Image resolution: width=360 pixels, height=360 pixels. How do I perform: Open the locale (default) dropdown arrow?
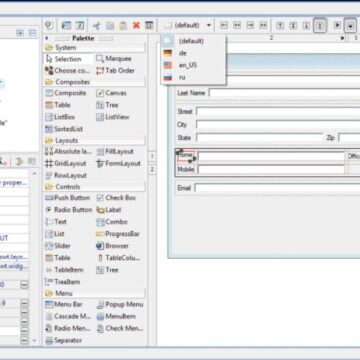[209, 25]
